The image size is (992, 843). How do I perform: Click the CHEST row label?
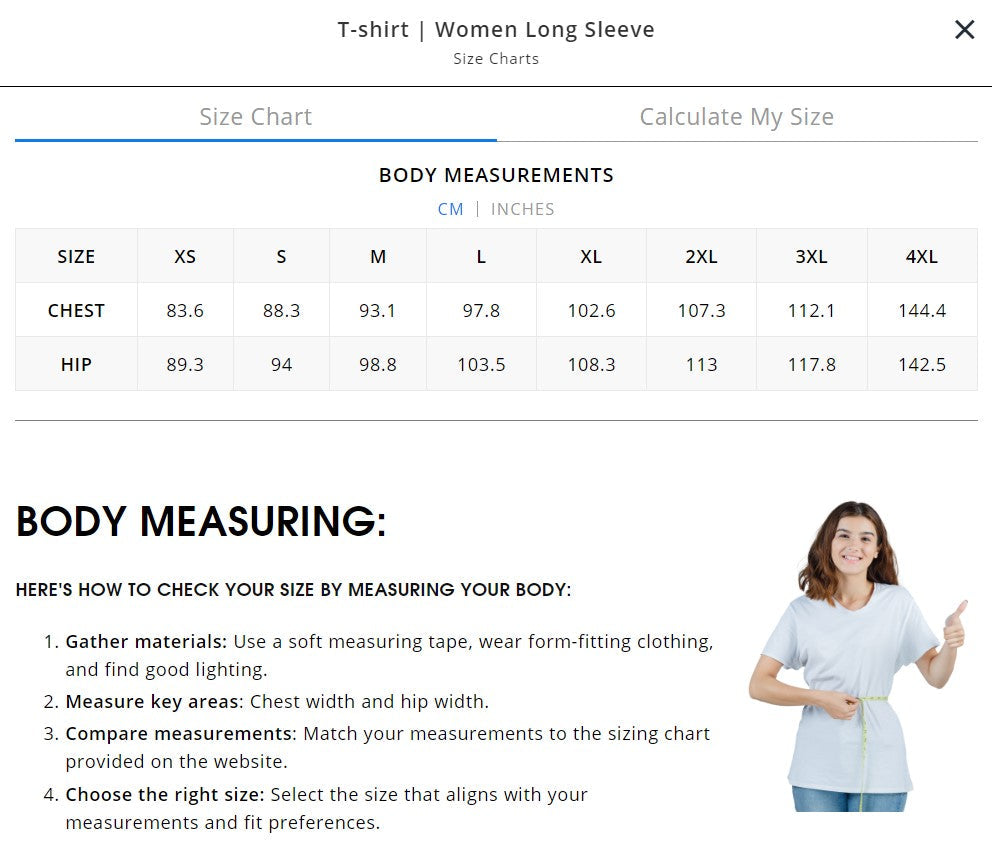tap(76, 310)
